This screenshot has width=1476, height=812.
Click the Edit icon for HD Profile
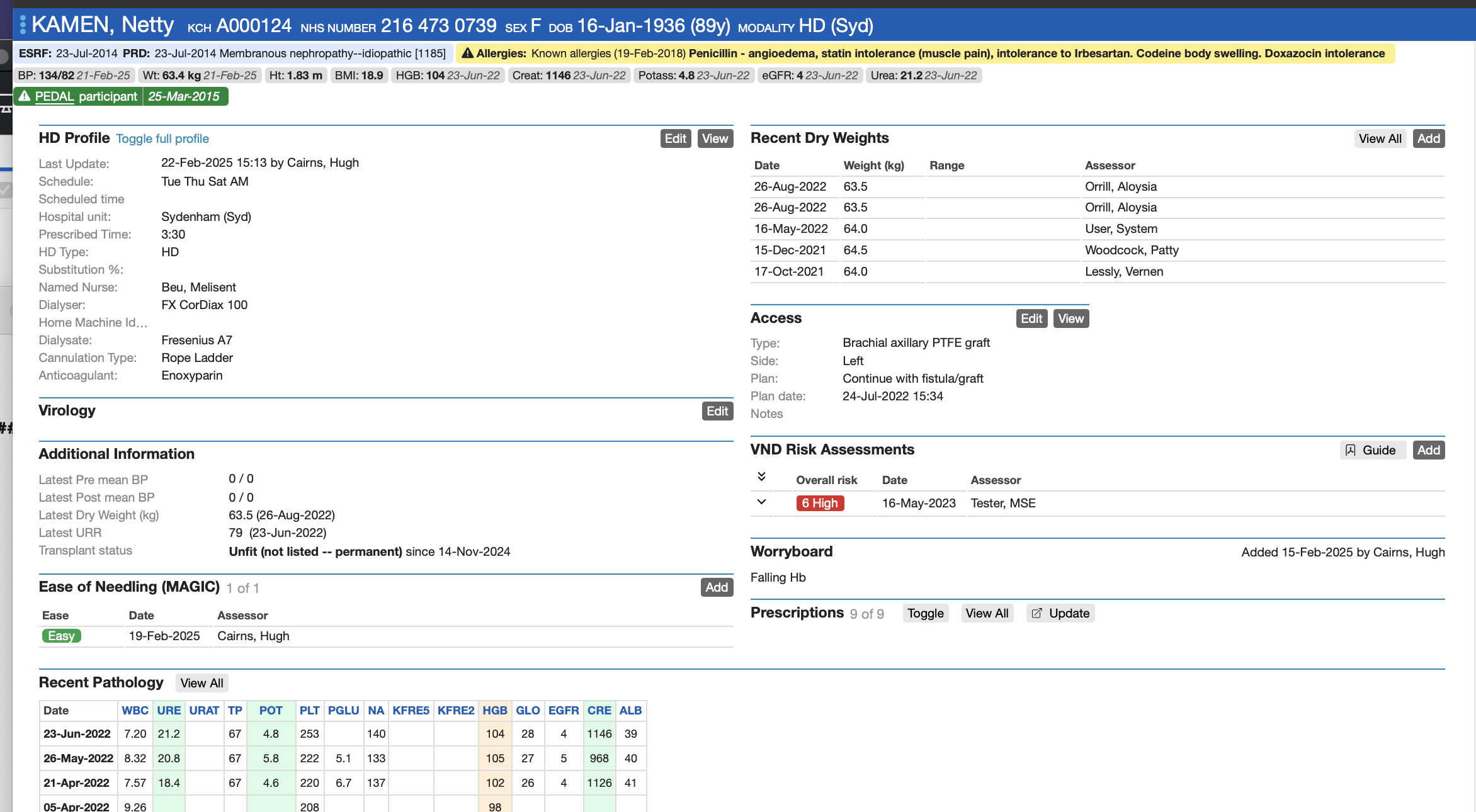pos(676,139)
